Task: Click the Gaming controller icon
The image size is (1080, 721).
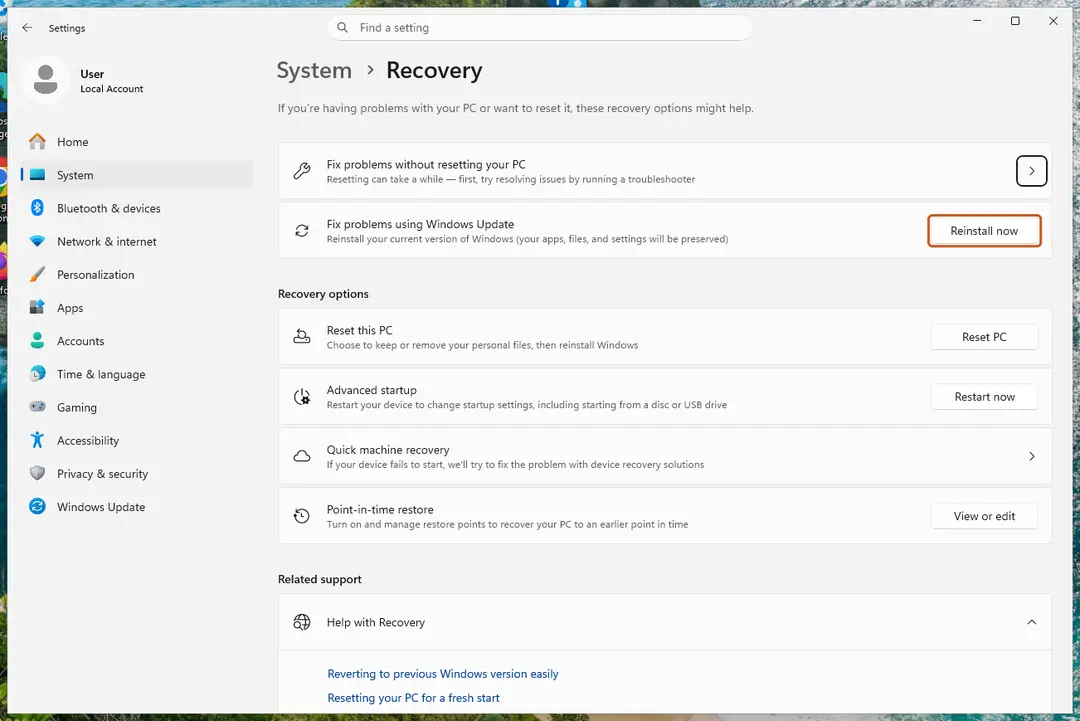Action: coord(37,407)
